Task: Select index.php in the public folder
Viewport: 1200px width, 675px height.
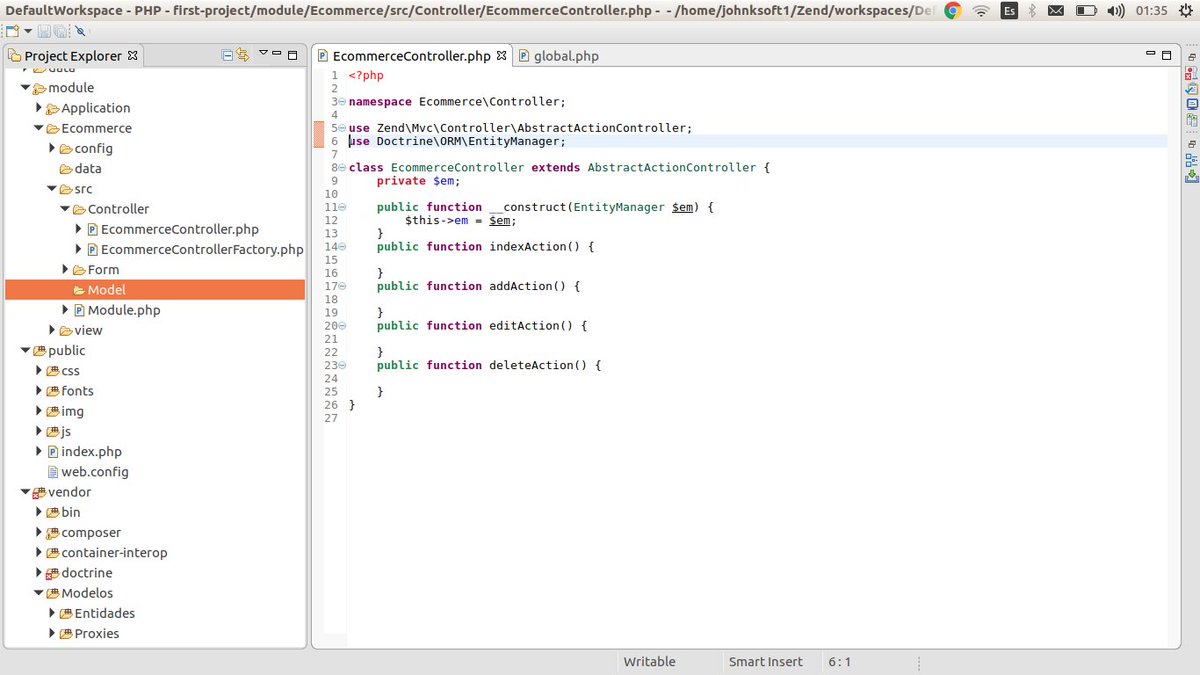Action: click(x=91, y=452)
